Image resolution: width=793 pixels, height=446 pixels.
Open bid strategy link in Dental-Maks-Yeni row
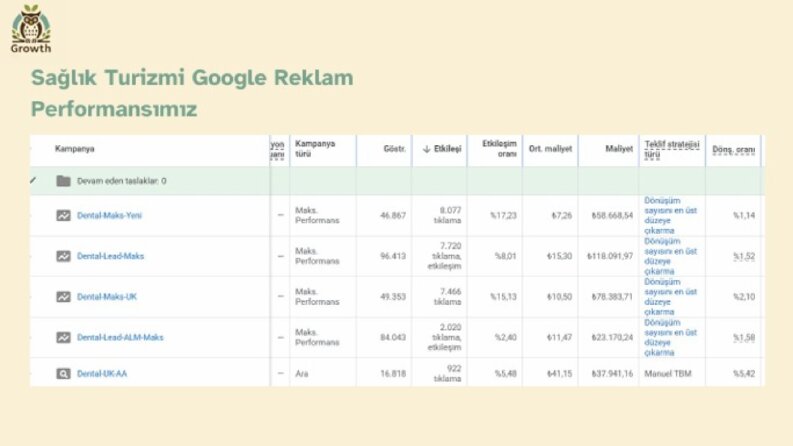pos(670,215)
